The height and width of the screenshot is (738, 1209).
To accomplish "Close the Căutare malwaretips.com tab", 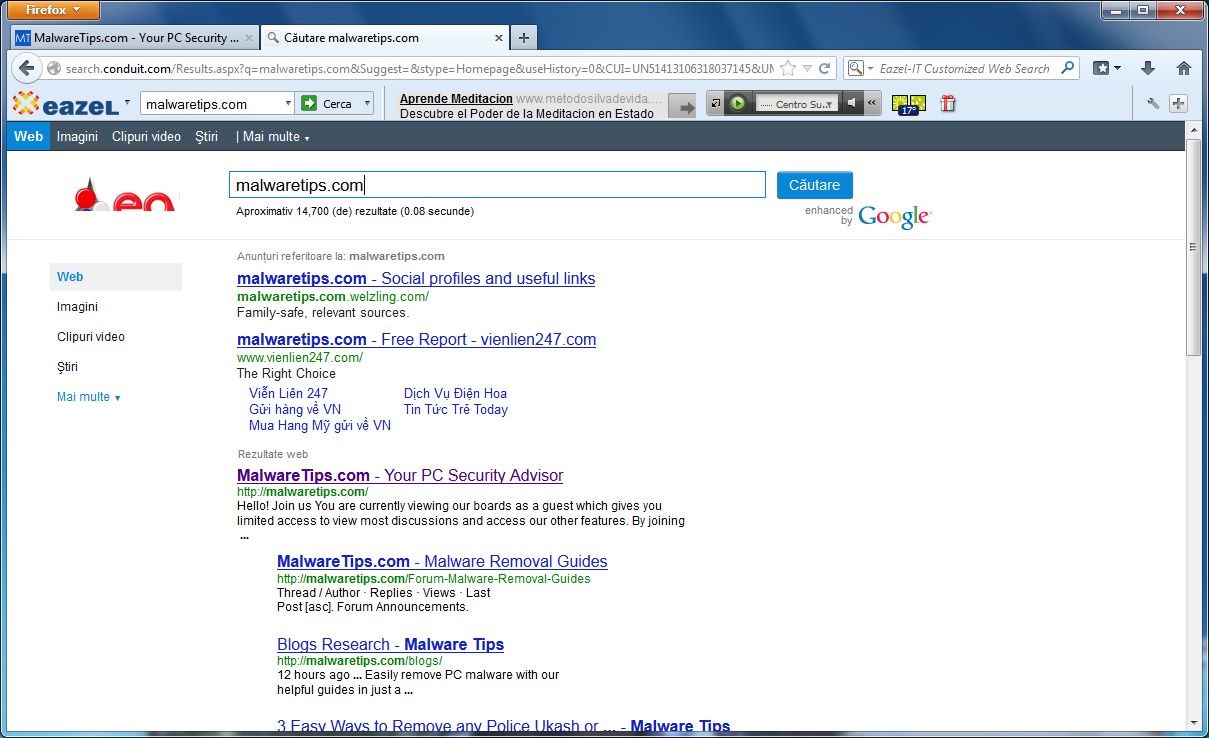I will point(500,38).
